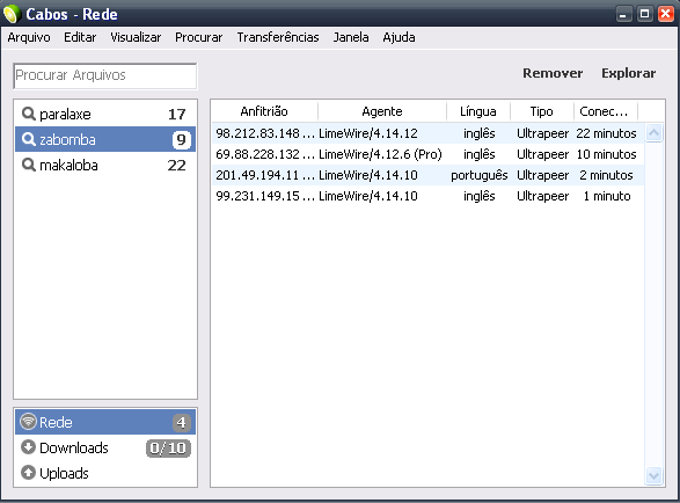
Task: Select the zabomba search entry
Action: point(105,140)
